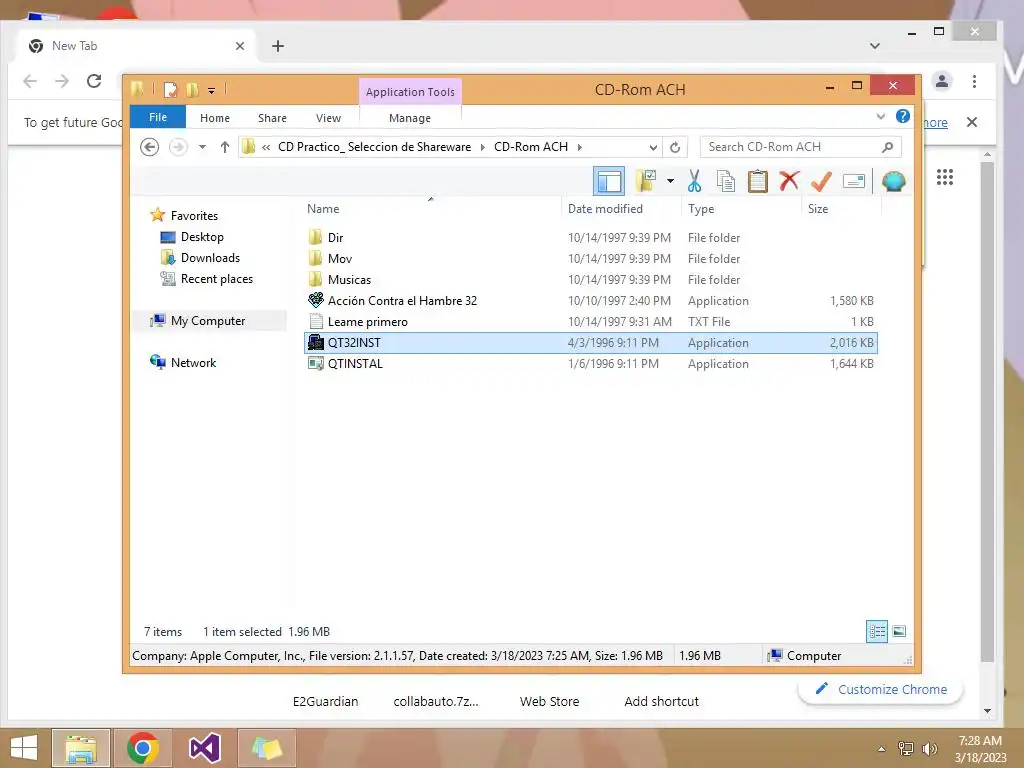Expand the folder options dropdown arrow
The width and height of the screenshot is (1024, 768).
tap(670, 181)
